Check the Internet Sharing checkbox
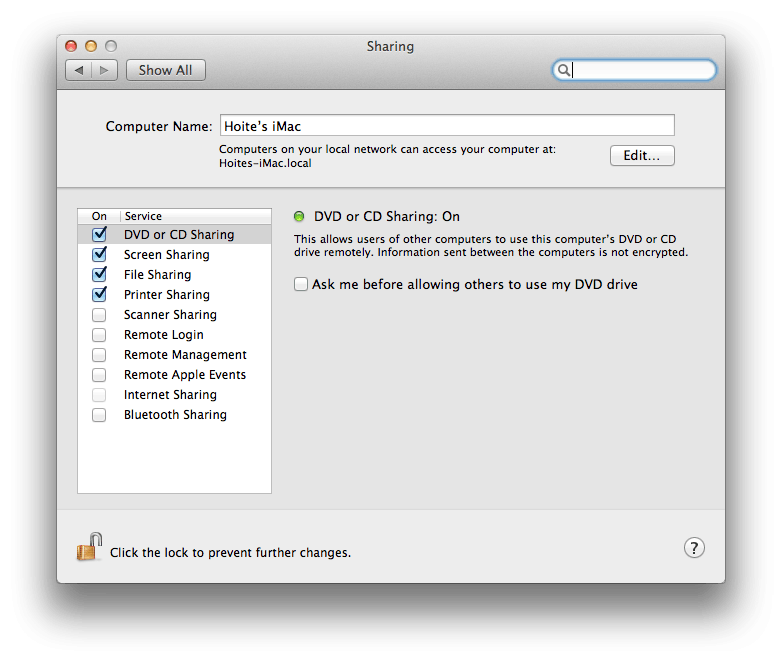 (99, 395)
